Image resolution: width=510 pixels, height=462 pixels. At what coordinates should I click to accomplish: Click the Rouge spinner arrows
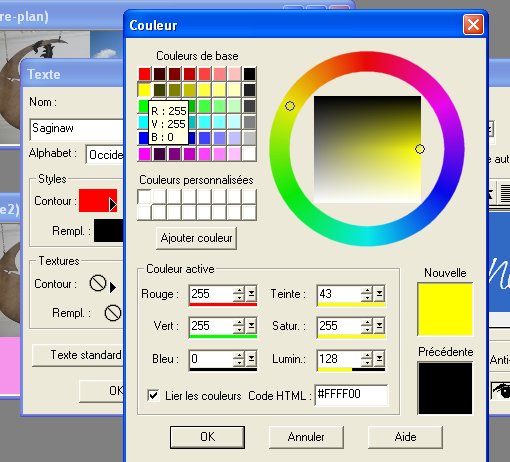(239, 294)
